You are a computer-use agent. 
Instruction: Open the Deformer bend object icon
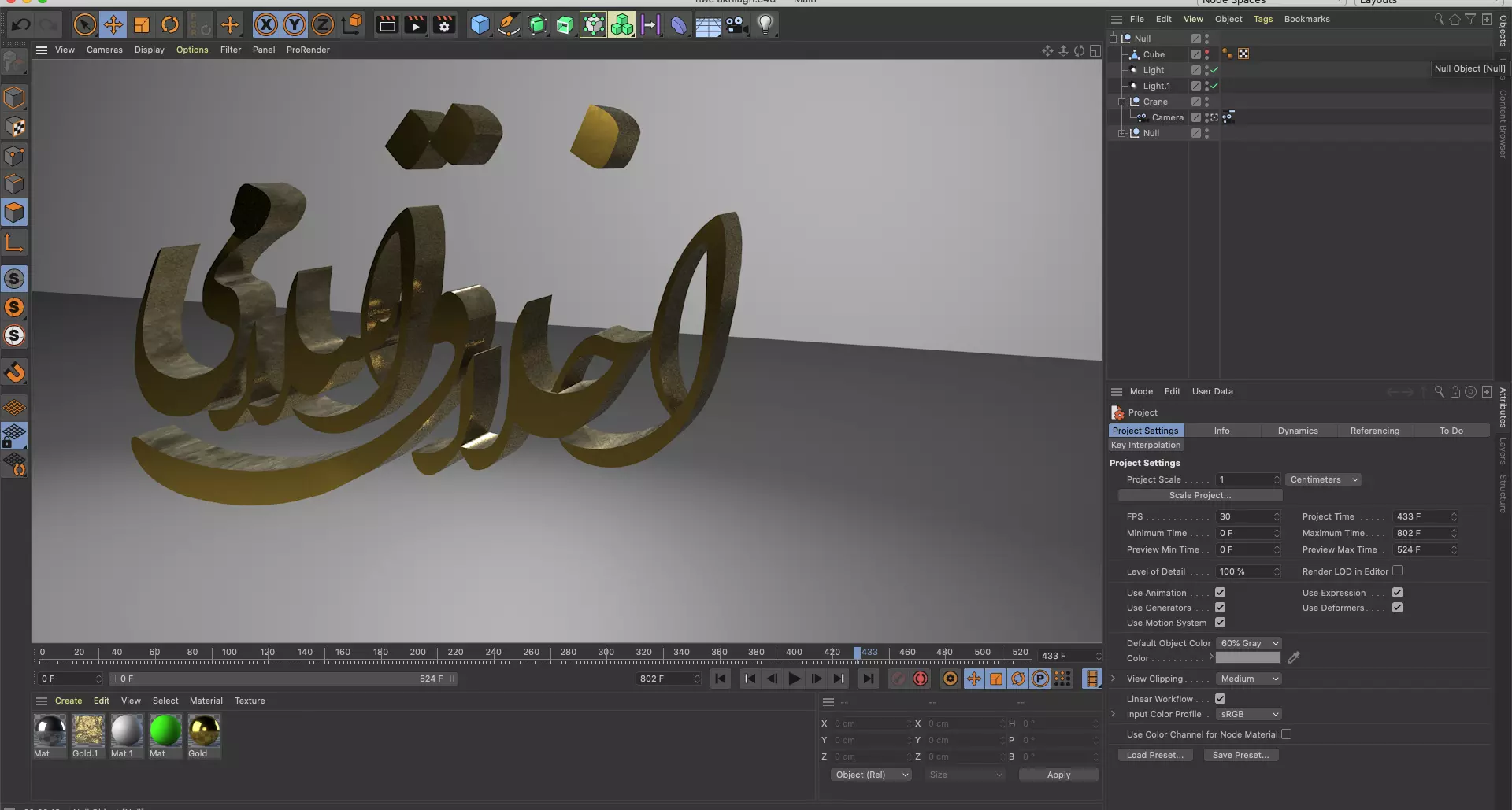(679, 24)
